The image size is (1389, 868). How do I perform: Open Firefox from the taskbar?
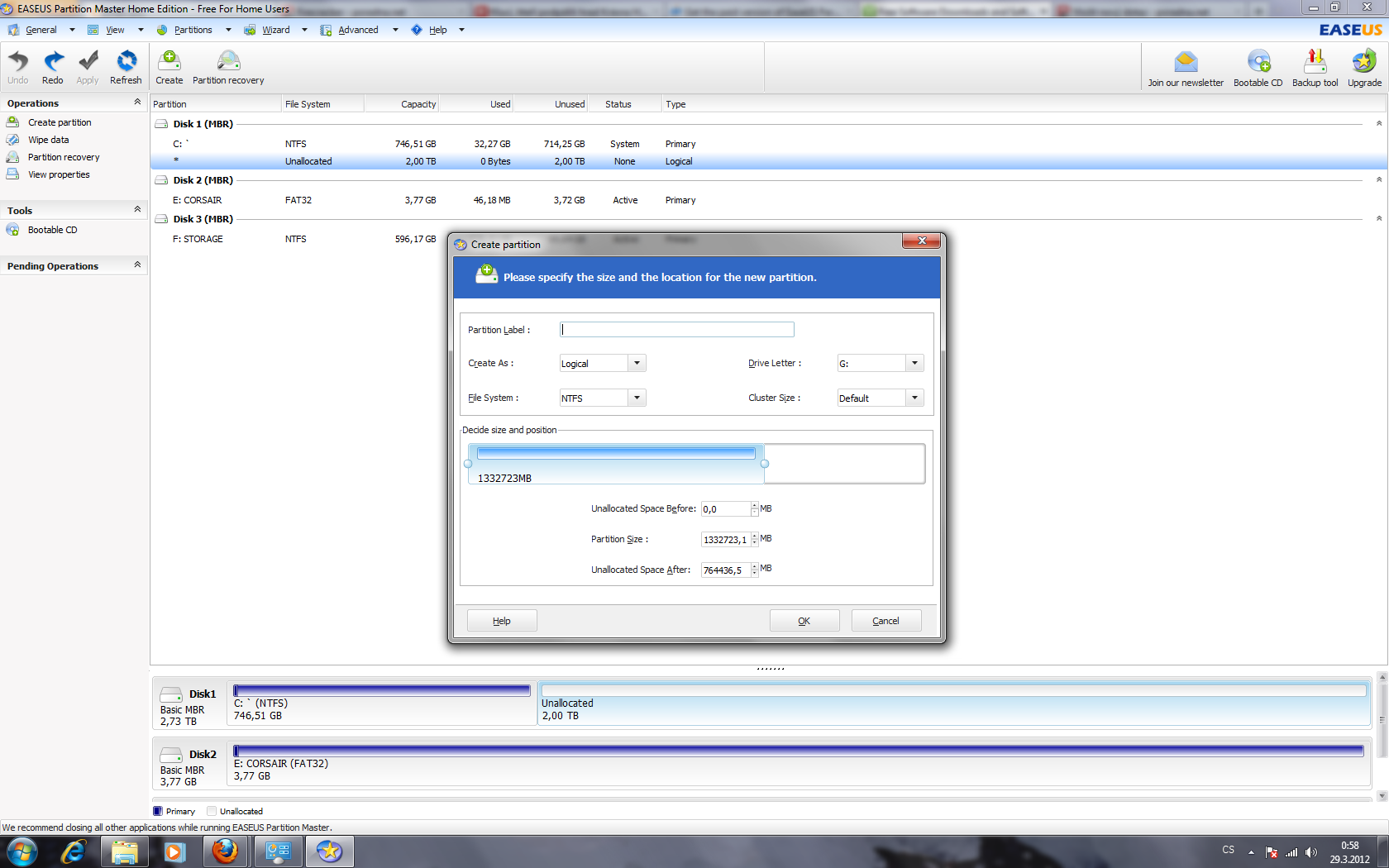[225, 851]
